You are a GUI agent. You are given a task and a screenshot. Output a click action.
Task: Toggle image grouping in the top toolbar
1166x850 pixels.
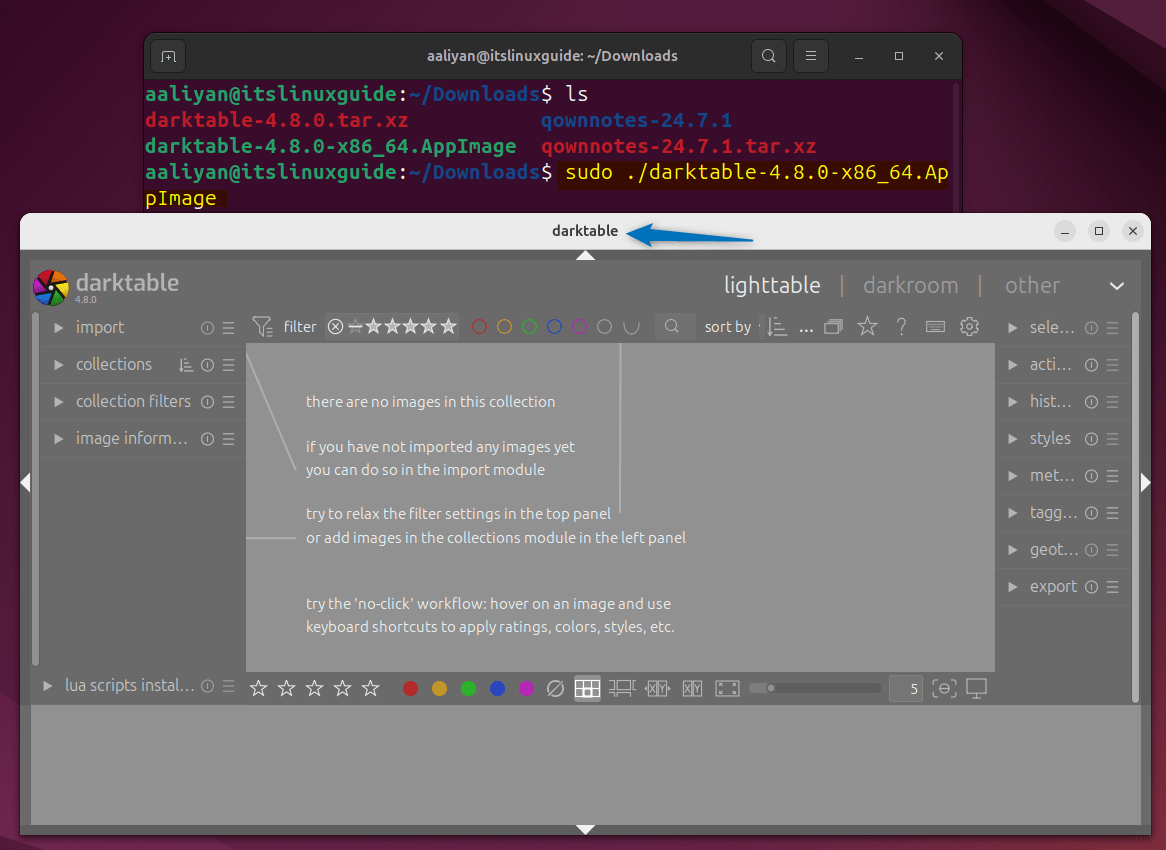[x=833, y=326]
